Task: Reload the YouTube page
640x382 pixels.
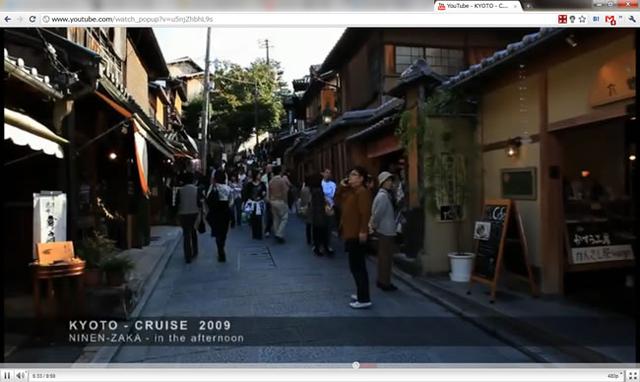Action: 32,19
